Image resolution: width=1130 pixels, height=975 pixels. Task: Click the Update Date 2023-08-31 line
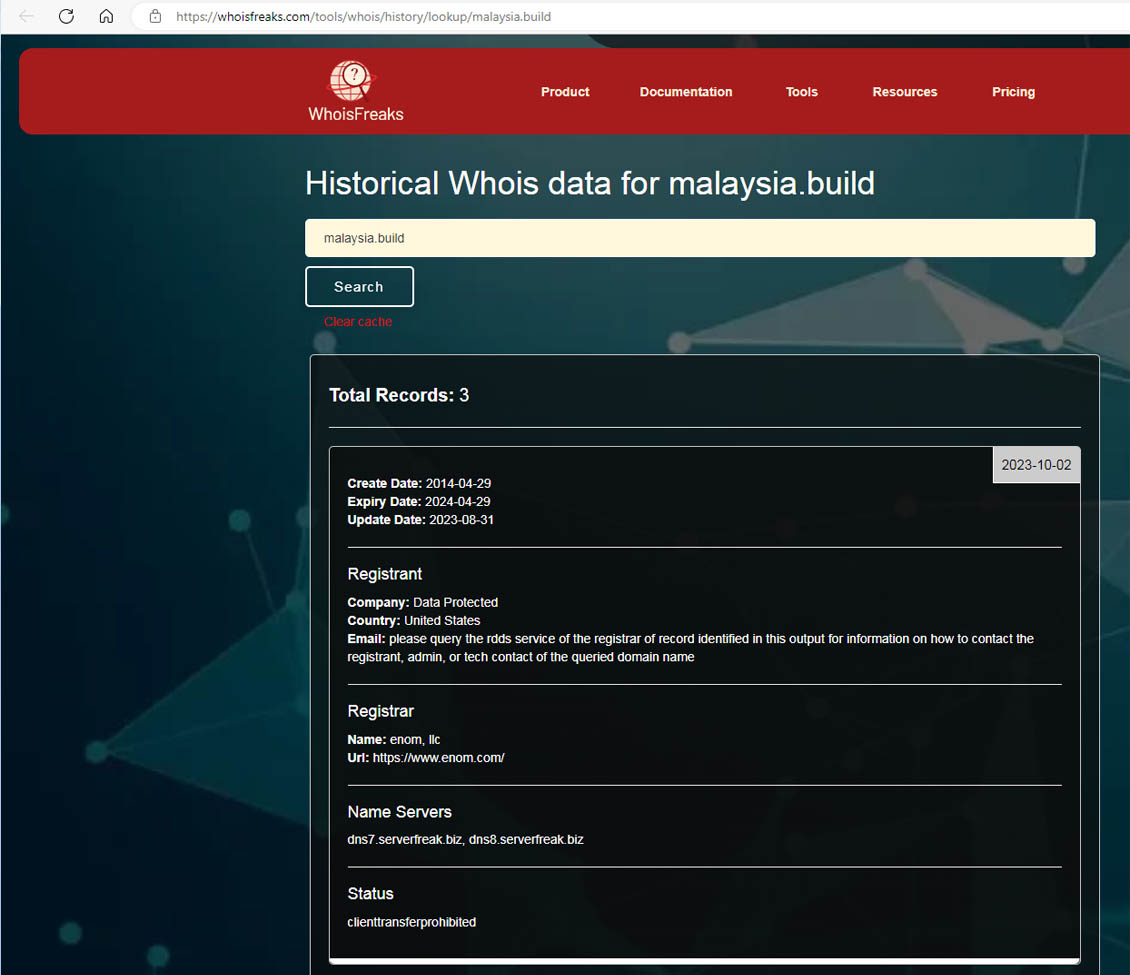[421, 520]
